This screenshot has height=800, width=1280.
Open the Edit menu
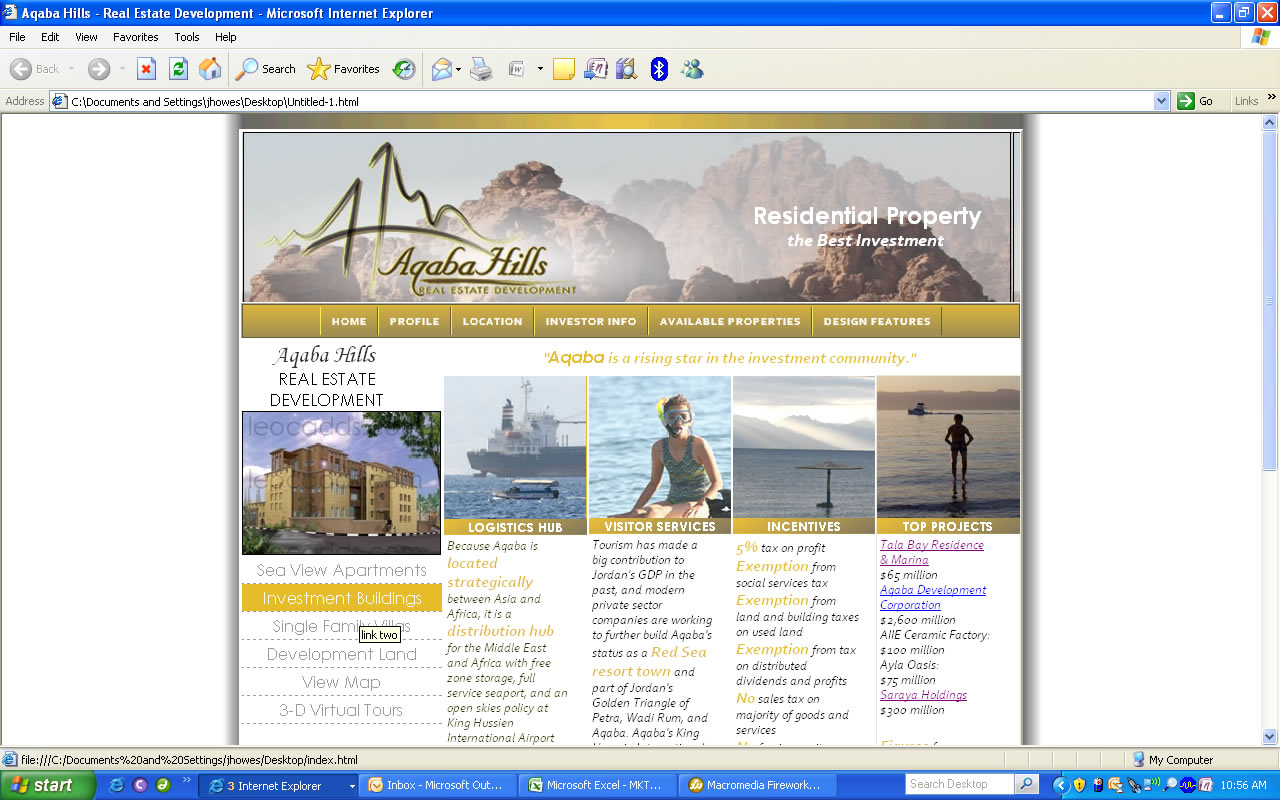[50, 37]
